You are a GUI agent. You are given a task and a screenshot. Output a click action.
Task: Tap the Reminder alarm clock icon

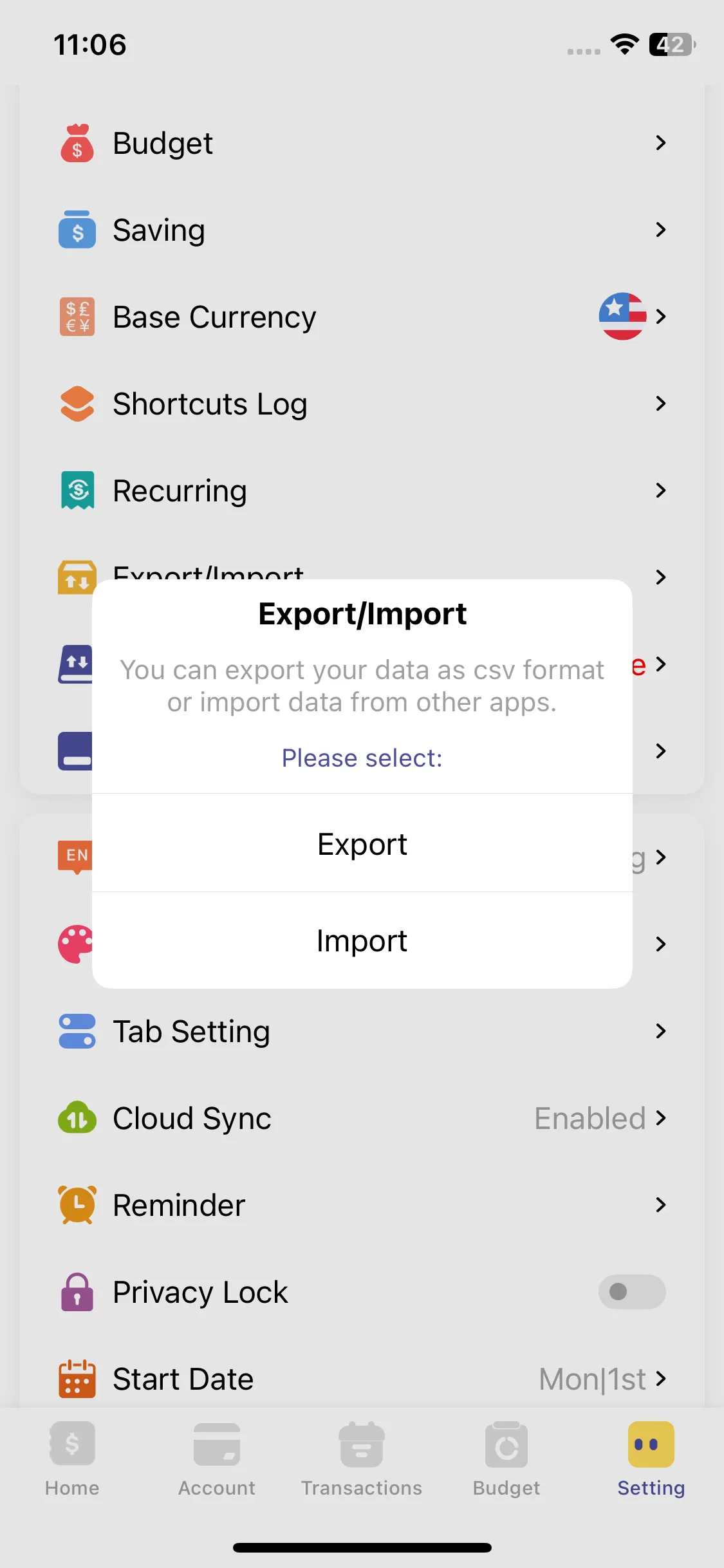point(77,1205)
